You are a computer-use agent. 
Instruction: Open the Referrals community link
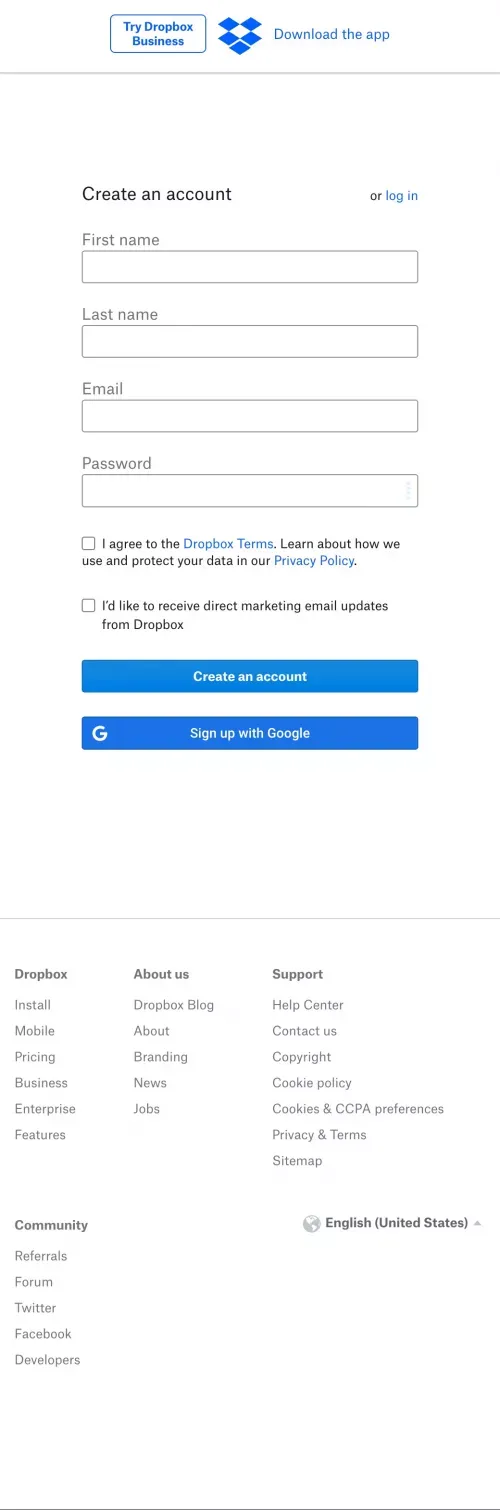(x=41, y=1256)
